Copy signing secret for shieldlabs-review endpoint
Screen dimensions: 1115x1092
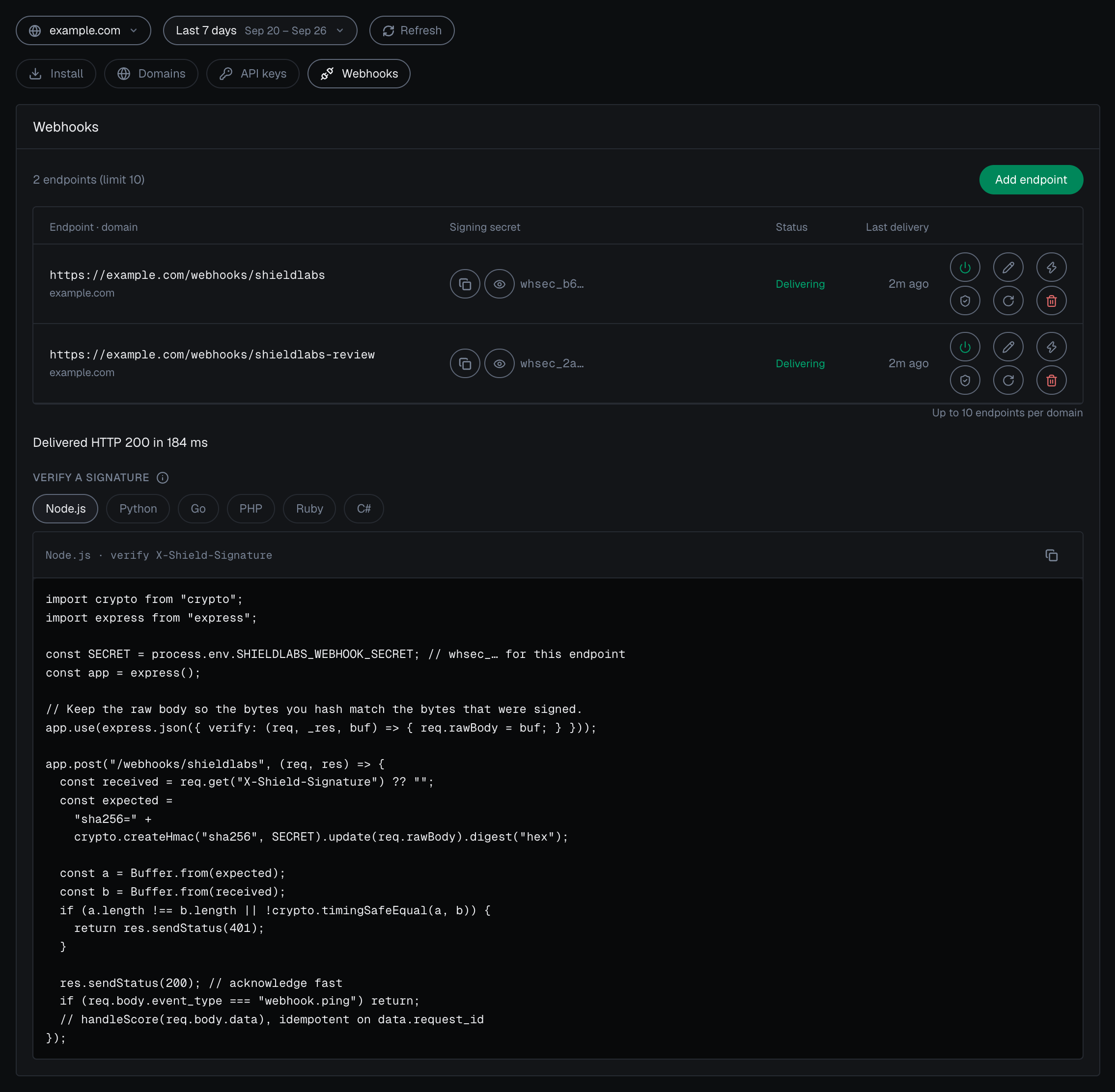(x=465, y=364)
